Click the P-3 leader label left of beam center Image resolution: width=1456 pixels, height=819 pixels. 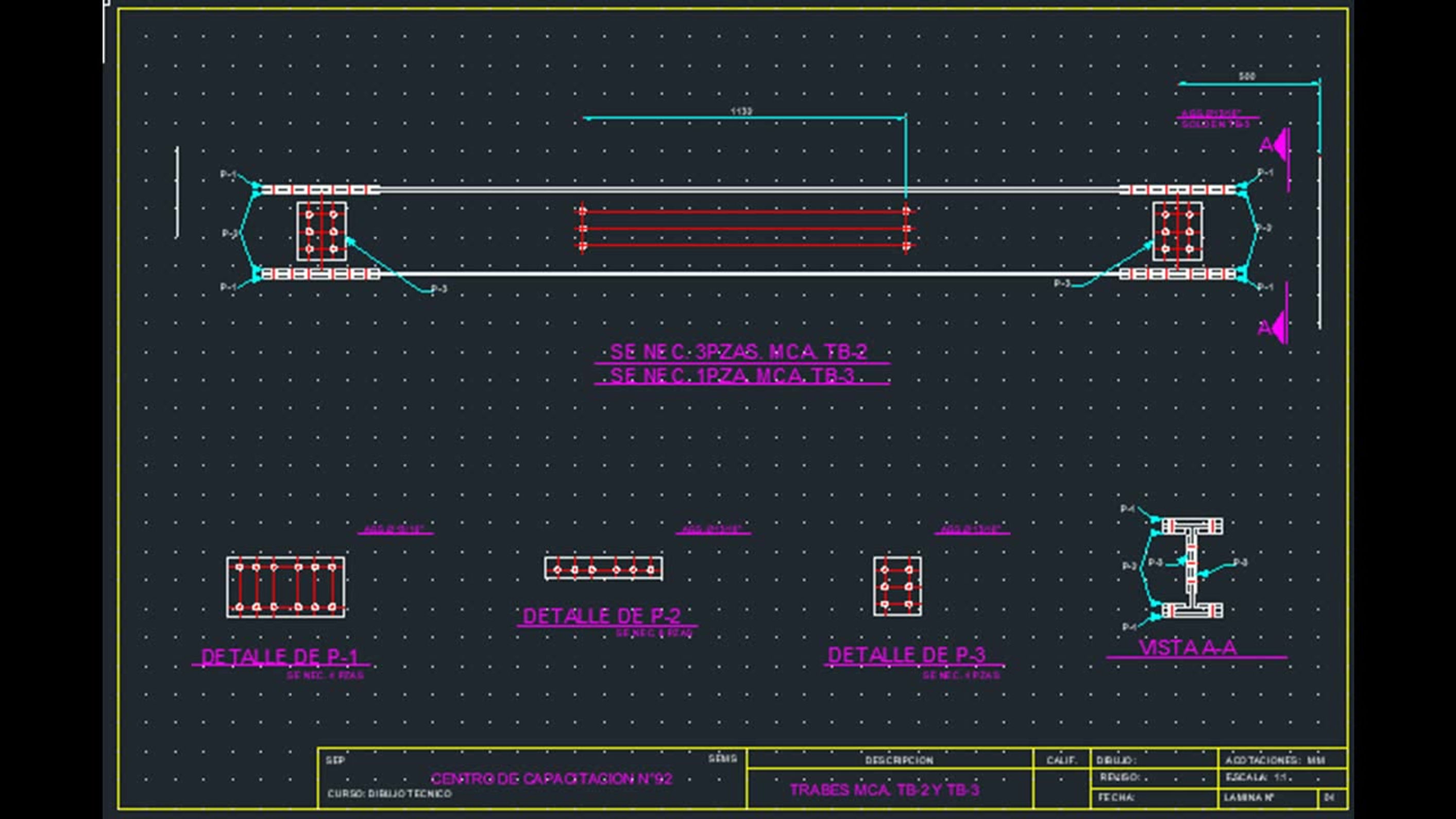[x=439, y=289]
